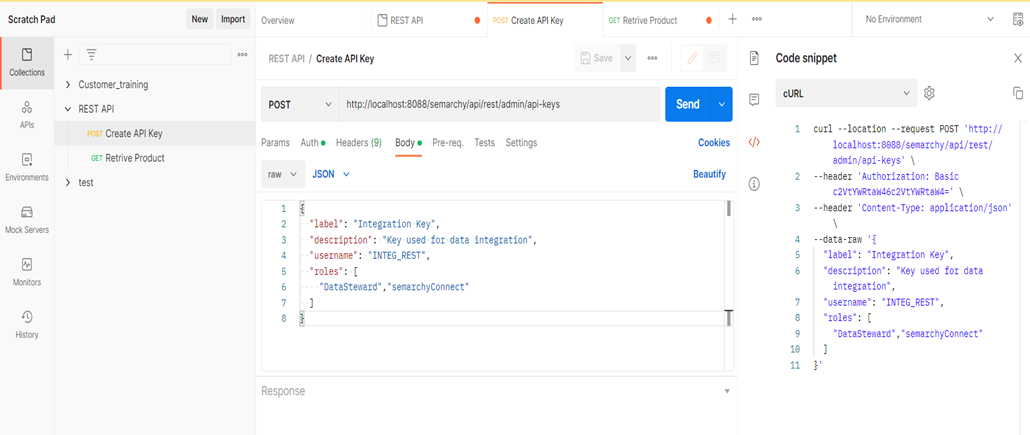The width and height of the screenshot is (1030, 435).
Task: Click the request URL input field
Action: click(499, 104)
